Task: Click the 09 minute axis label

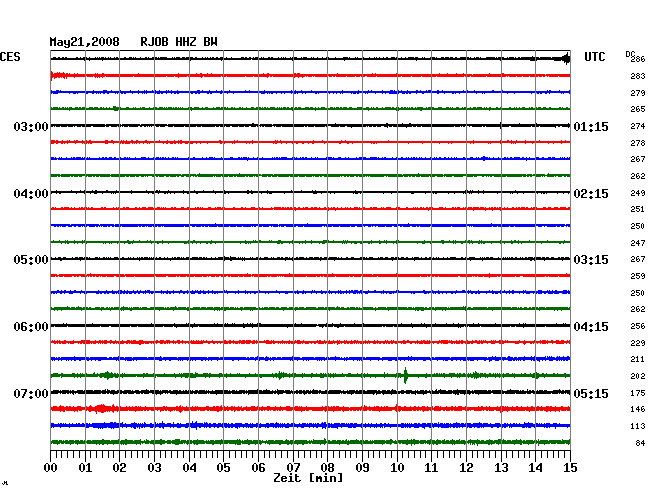Action: point(362,467)
